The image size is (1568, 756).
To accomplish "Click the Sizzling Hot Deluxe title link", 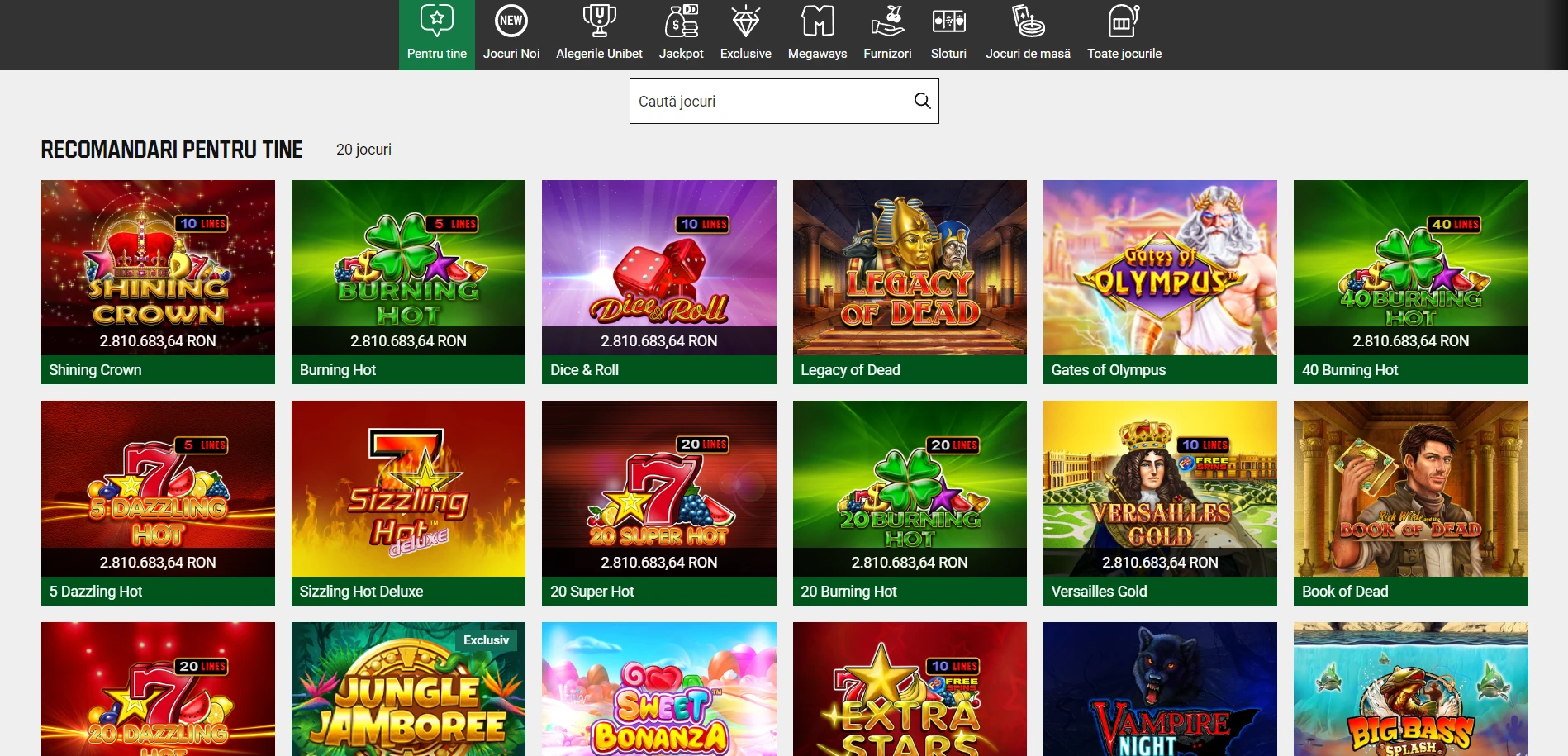I will pos(361,592).
